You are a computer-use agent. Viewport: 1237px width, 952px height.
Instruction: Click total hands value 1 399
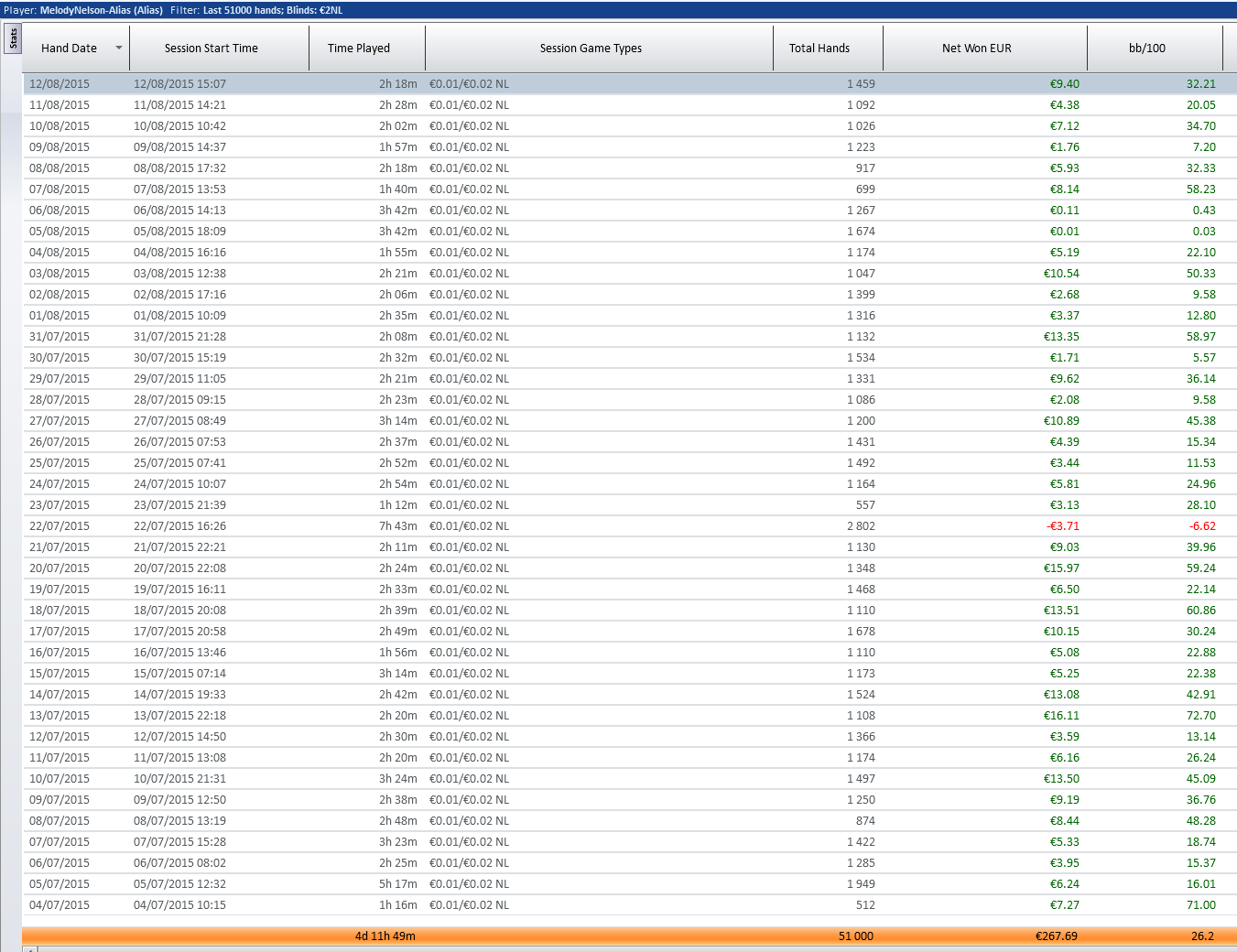[x=861, y=295]
